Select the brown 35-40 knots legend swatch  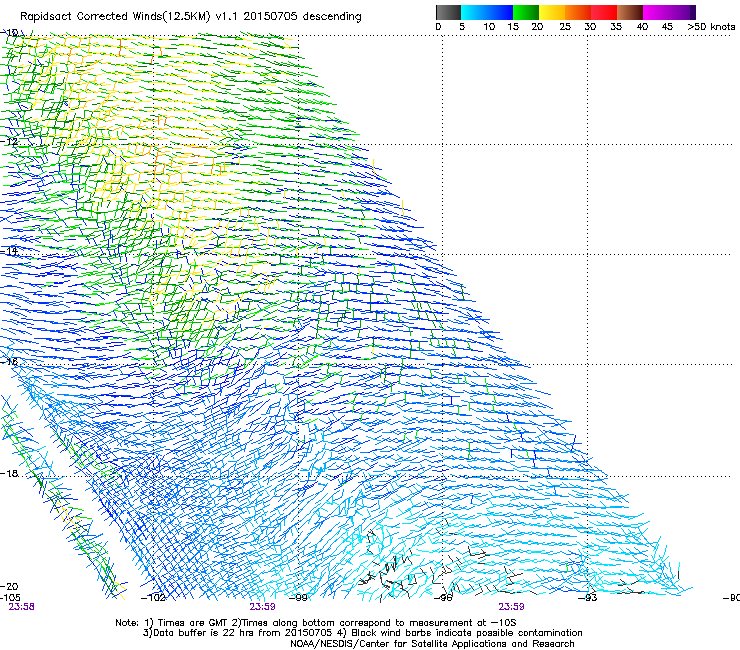pos(630,12)
